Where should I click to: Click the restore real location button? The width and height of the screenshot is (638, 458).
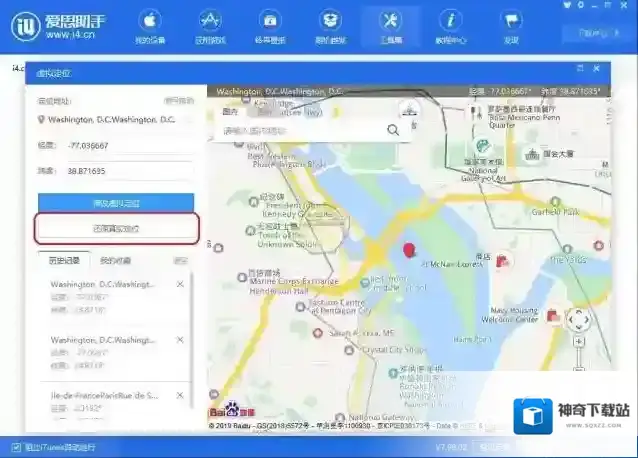tap(116, 228)
